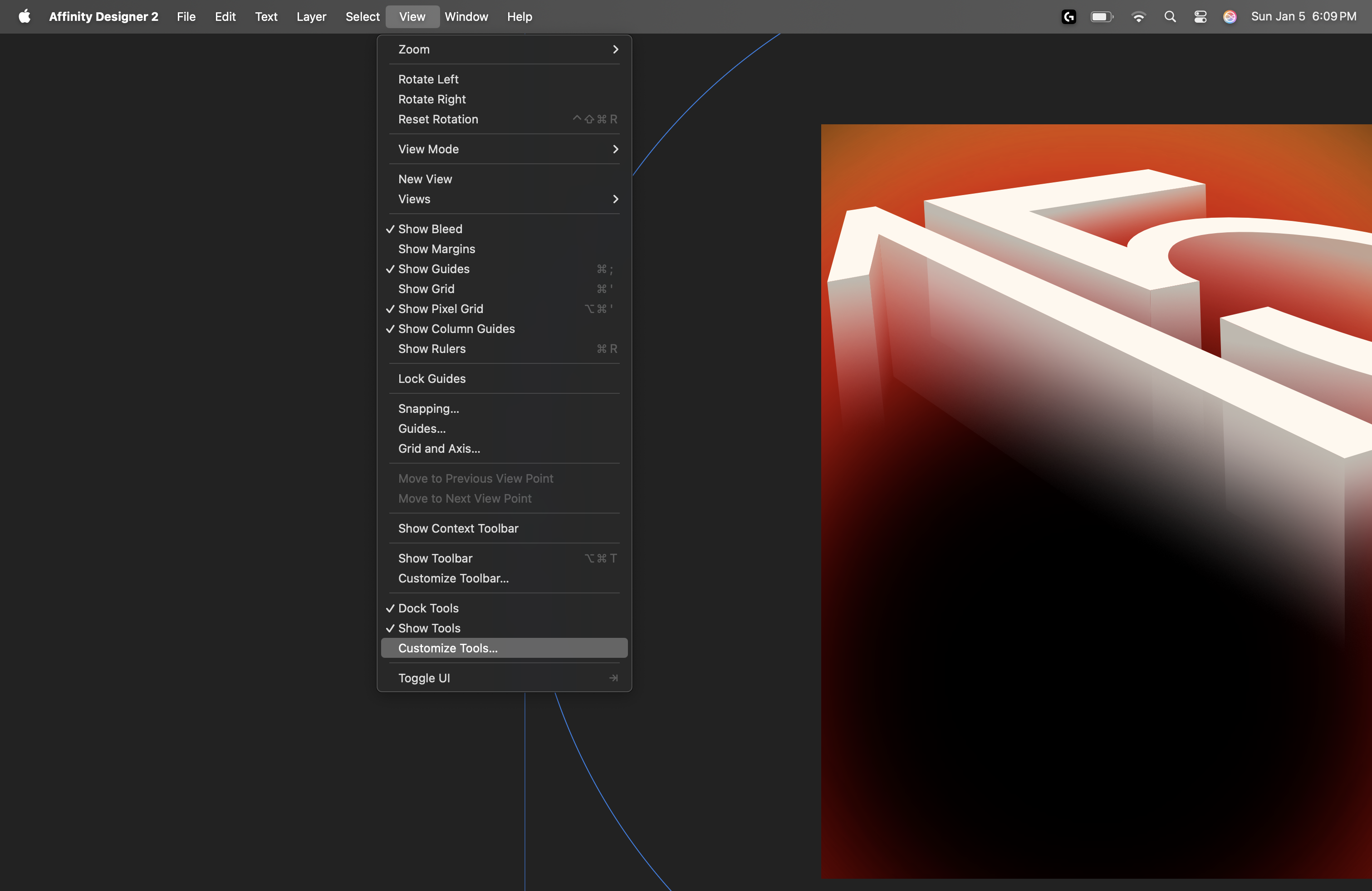This screenshot has width=1372, height=891.
Task: Open Snapping... settings
Action: 428,409
